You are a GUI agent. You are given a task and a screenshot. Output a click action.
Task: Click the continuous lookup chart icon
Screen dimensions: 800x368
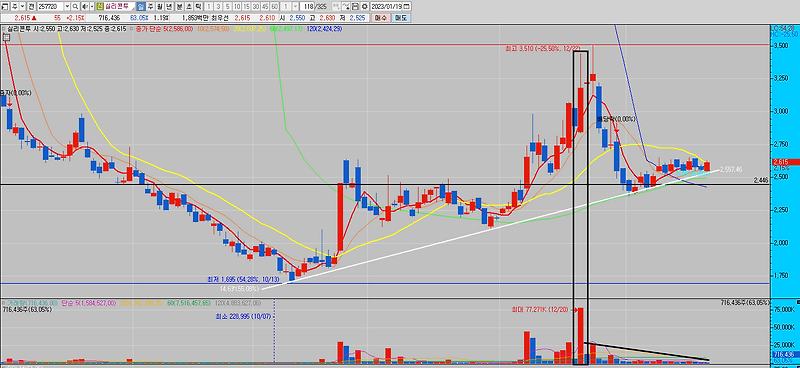point(346,6)
